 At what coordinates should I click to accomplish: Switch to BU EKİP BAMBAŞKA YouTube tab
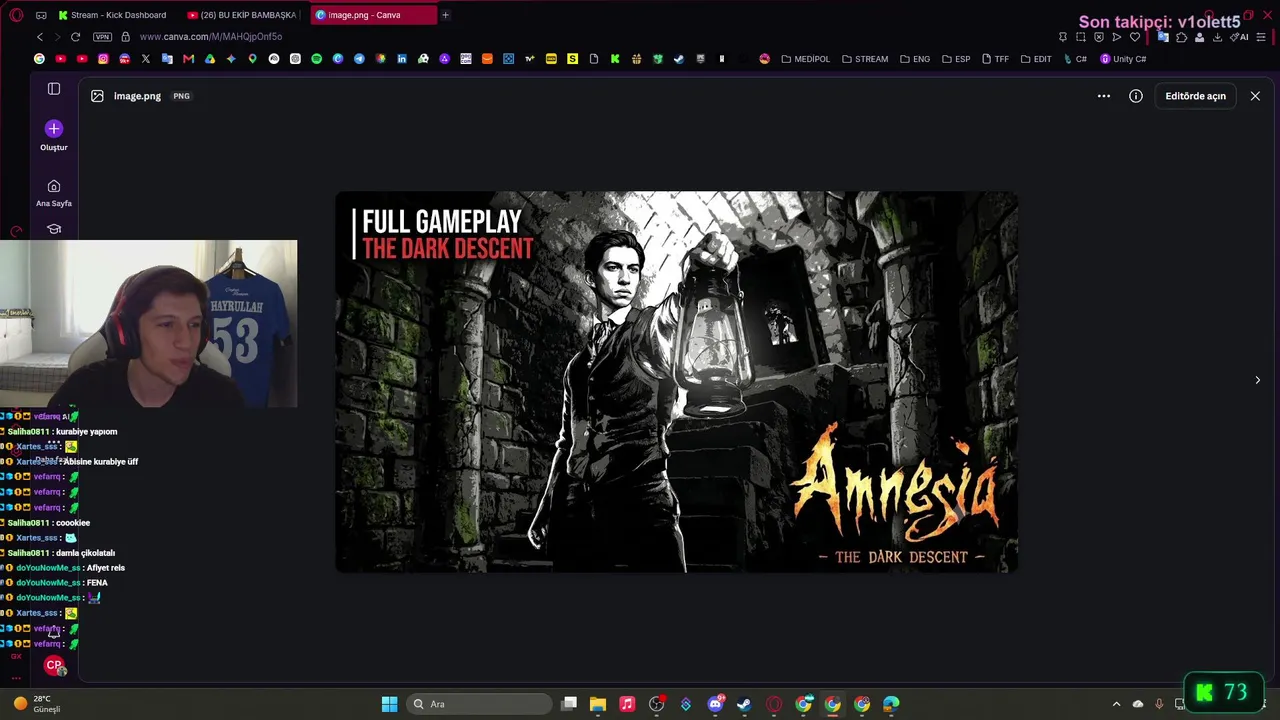coord(244,15)
